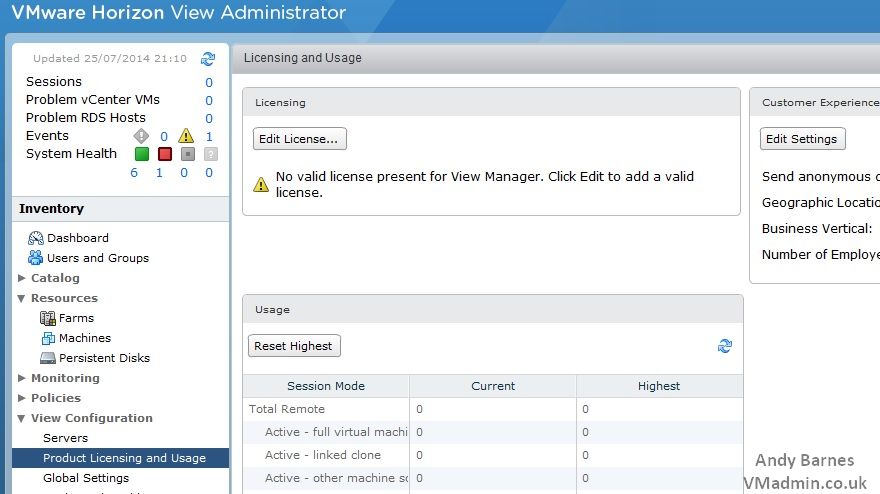This screenshot has height=494, width=880.
Task: Click the Edit Settings button
Action: [803, 139]
